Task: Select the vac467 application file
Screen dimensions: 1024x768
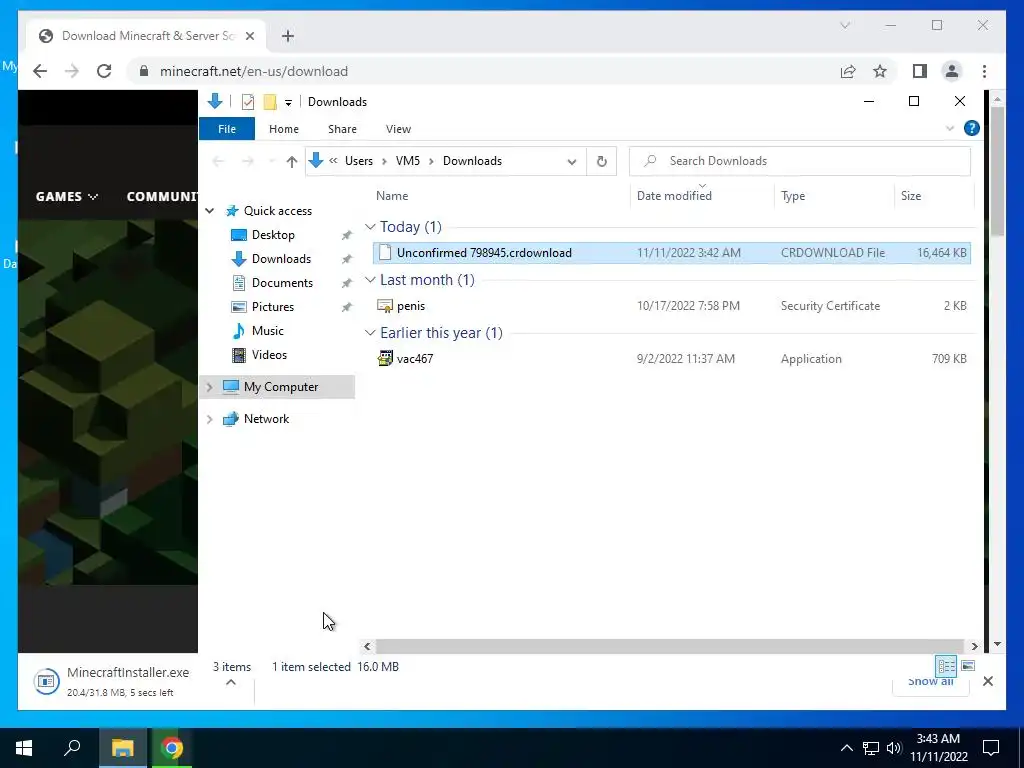Action: [671, 359]
